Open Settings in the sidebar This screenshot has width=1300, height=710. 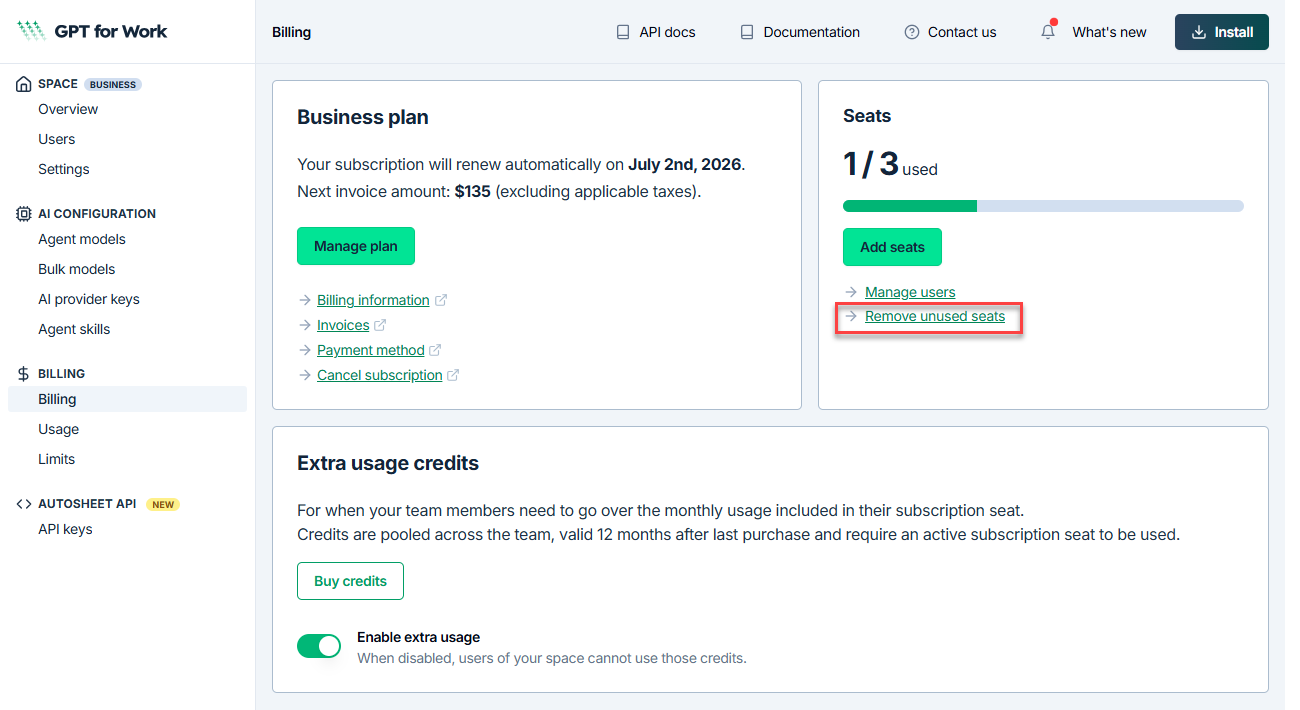(64, 169)
